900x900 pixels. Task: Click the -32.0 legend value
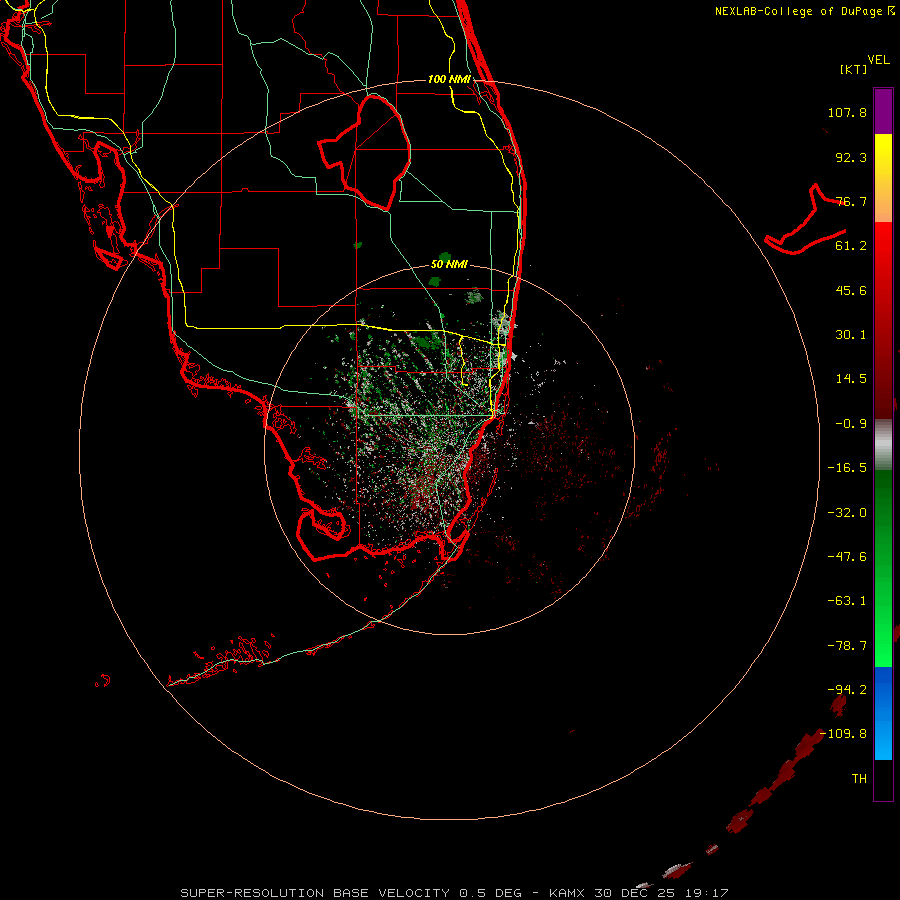(847, 513)
